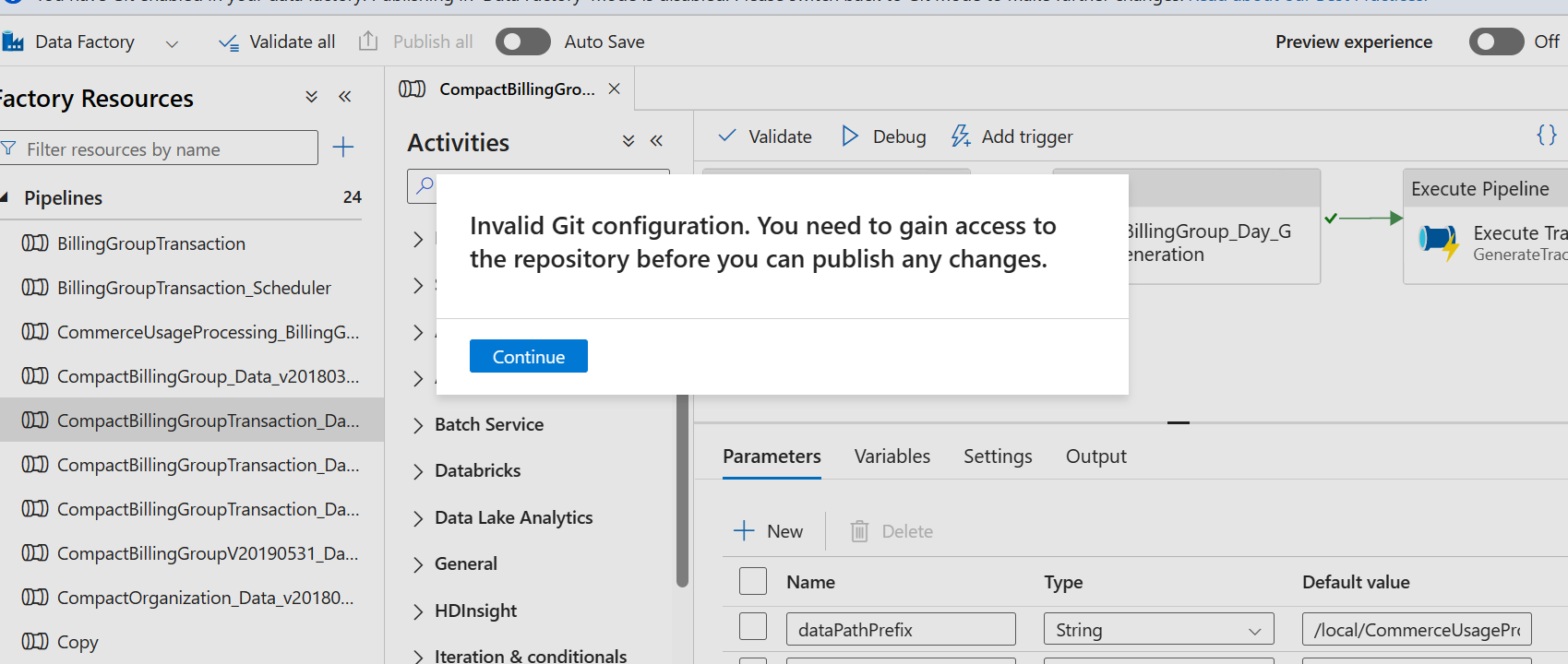Open the CompactBillingGroupV20190531_Da... pipeline

pos(208,553)
